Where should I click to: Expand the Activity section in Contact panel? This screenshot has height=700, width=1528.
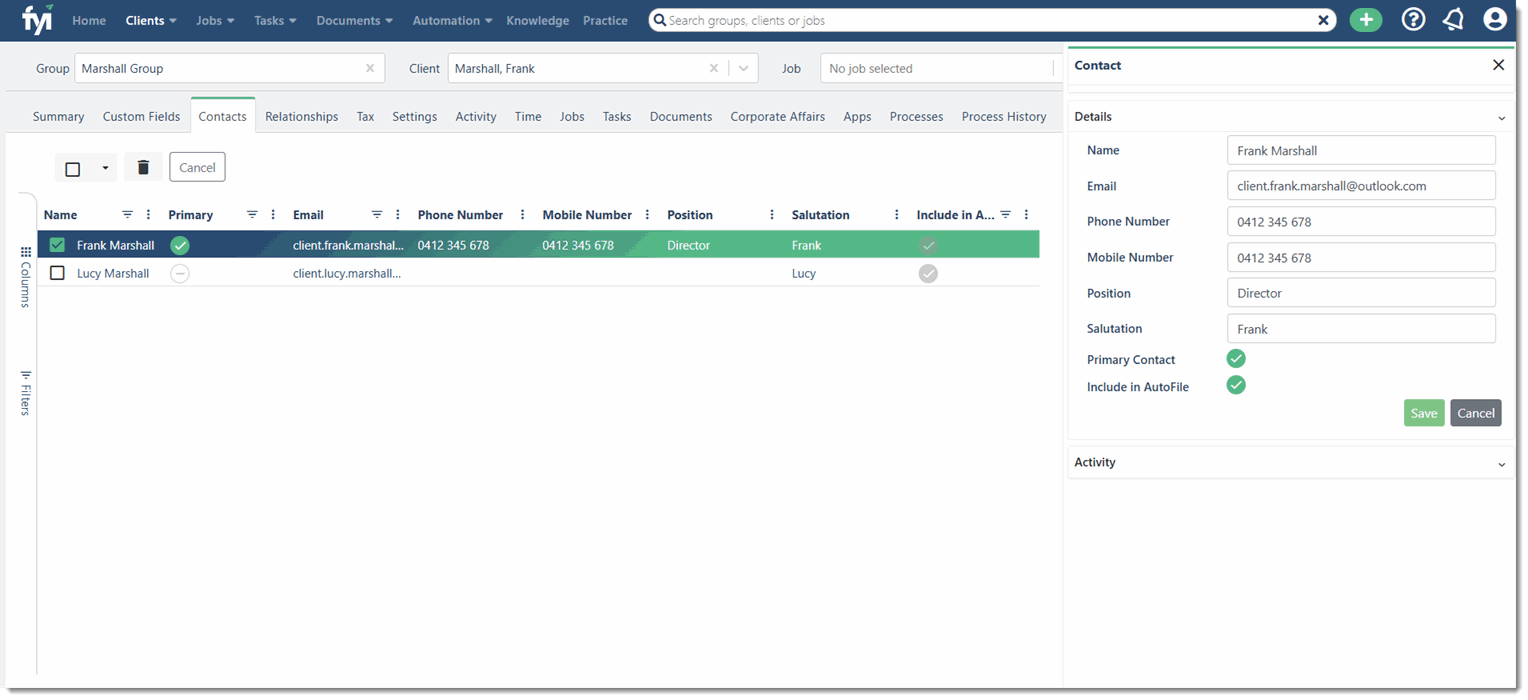point(1501,464)
